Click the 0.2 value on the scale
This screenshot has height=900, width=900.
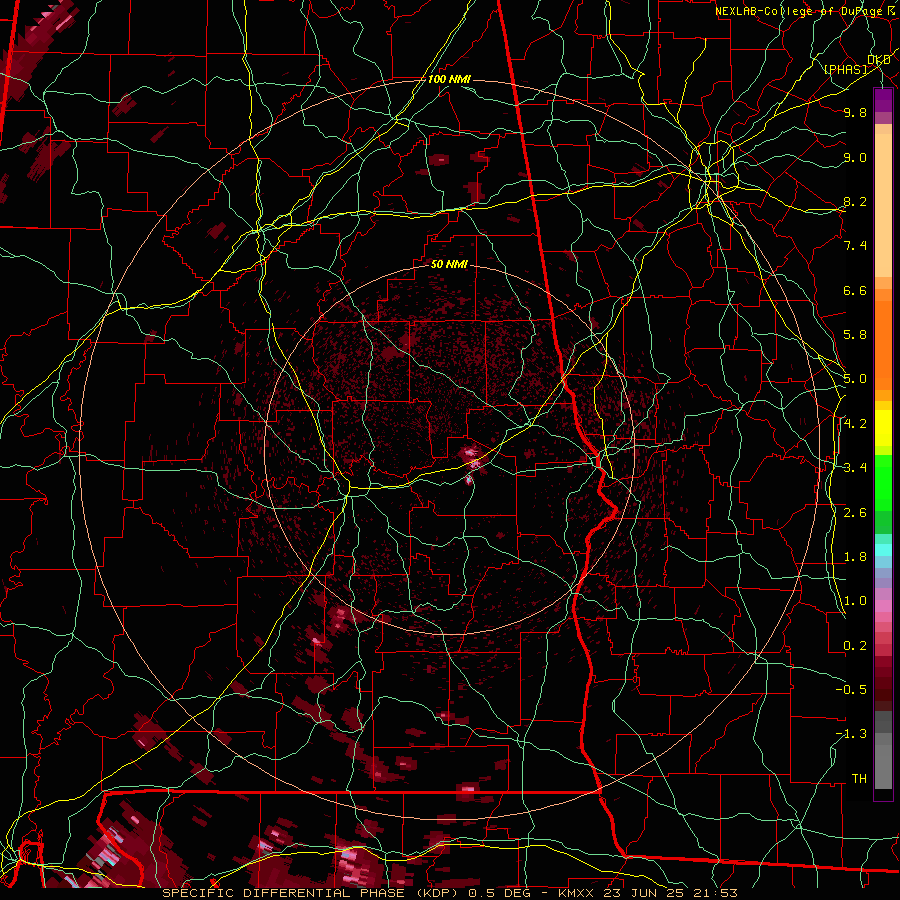click(x=855, y=646)
